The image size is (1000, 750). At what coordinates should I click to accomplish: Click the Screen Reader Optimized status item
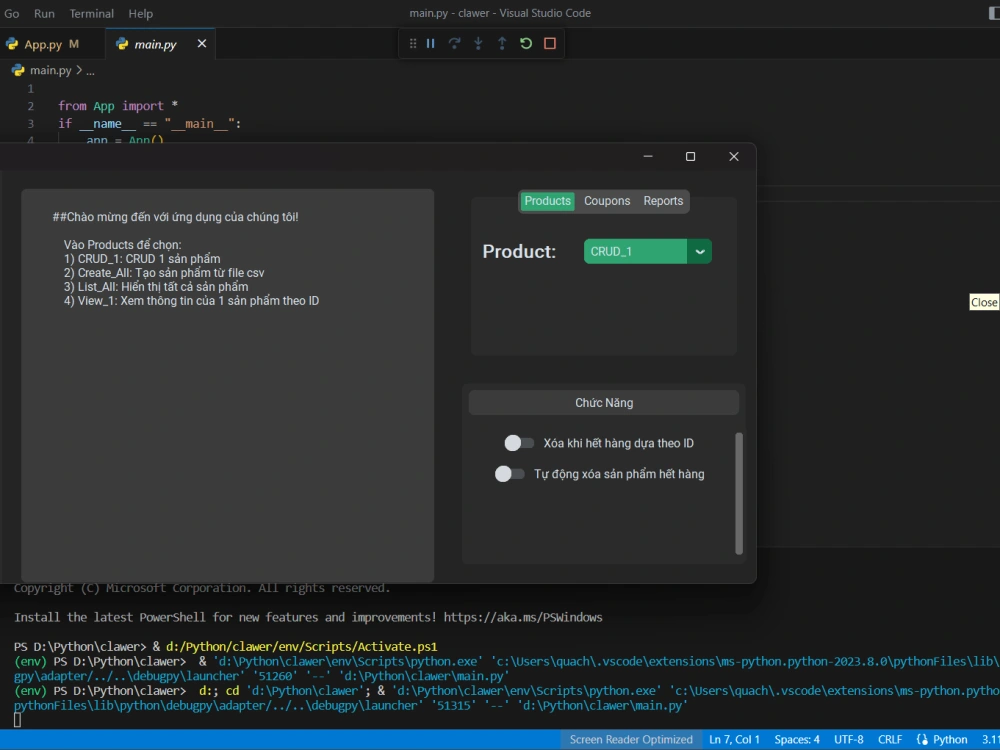point(631,739)
